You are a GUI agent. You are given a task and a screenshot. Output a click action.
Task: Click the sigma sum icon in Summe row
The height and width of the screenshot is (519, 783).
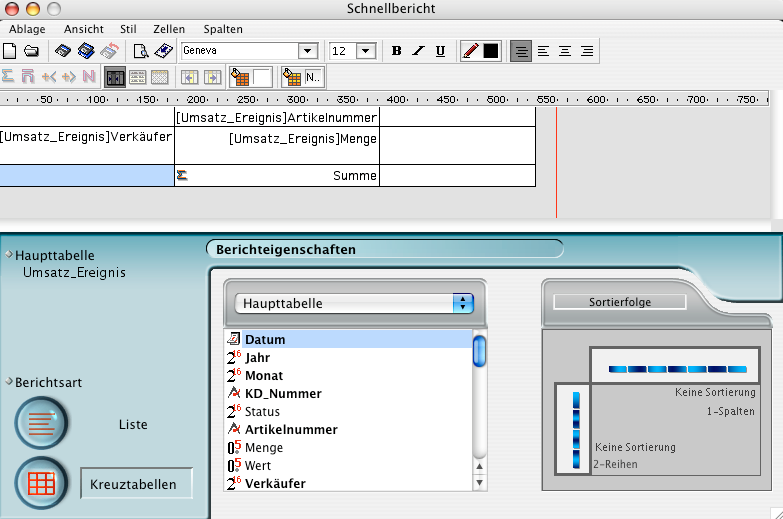(x=182, y=175)
